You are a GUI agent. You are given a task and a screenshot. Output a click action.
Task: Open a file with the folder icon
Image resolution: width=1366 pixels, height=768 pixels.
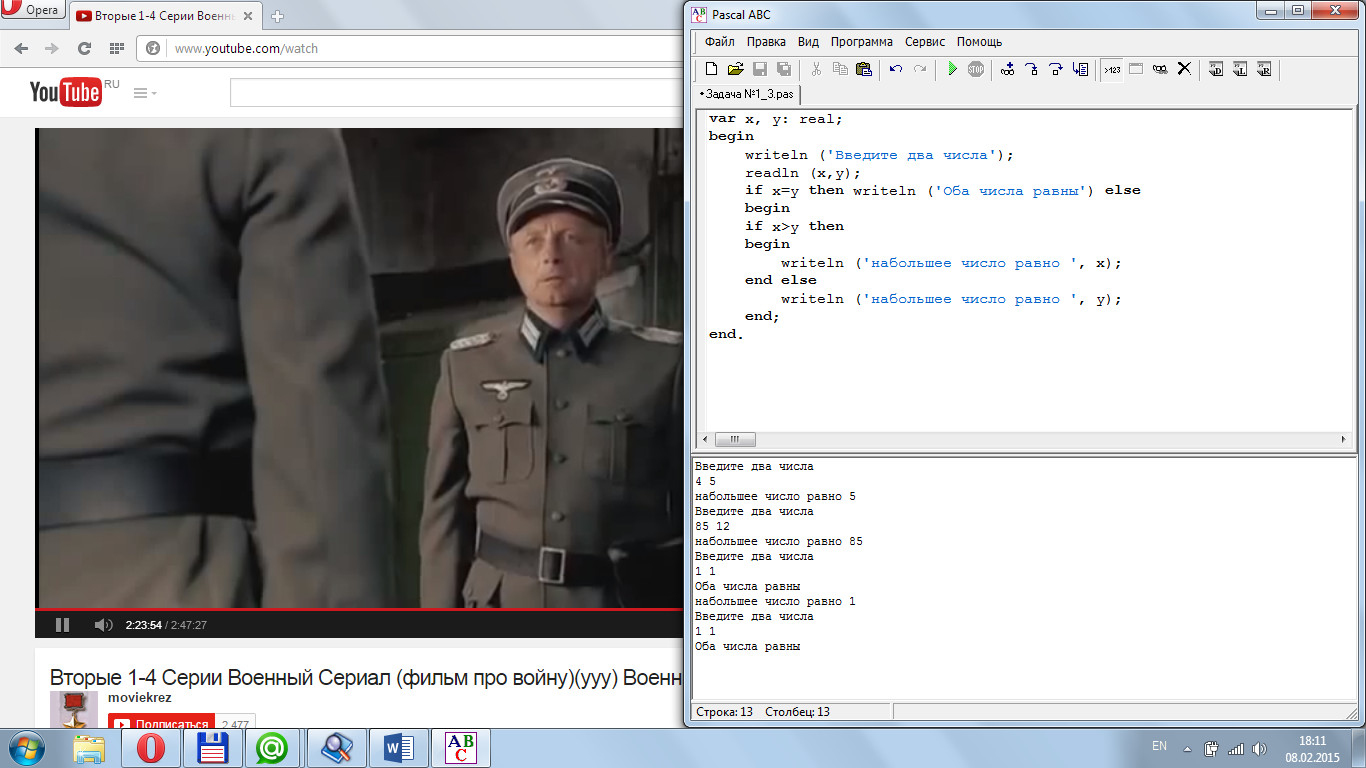735,69
